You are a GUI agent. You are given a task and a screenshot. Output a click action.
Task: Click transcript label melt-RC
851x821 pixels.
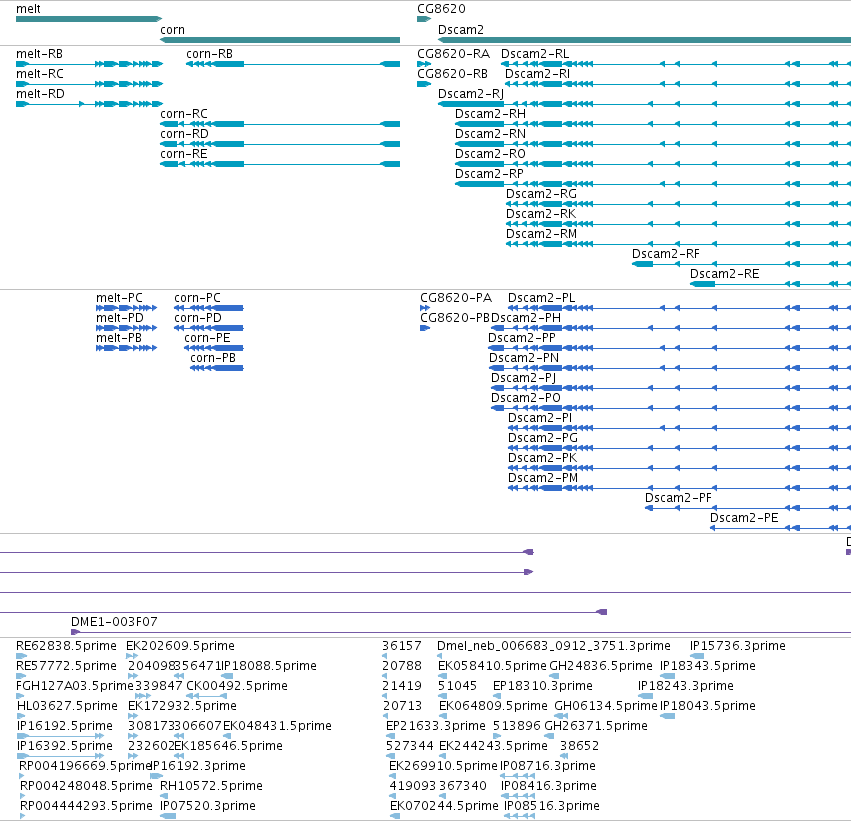tap(40, 74)
